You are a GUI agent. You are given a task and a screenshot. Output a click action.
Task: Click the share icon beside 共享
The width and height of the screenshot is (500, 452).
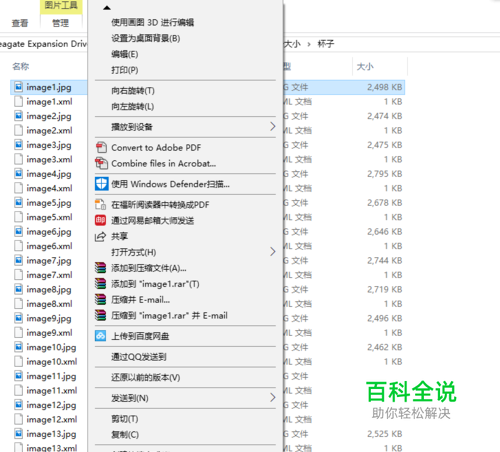coord(100,236)
